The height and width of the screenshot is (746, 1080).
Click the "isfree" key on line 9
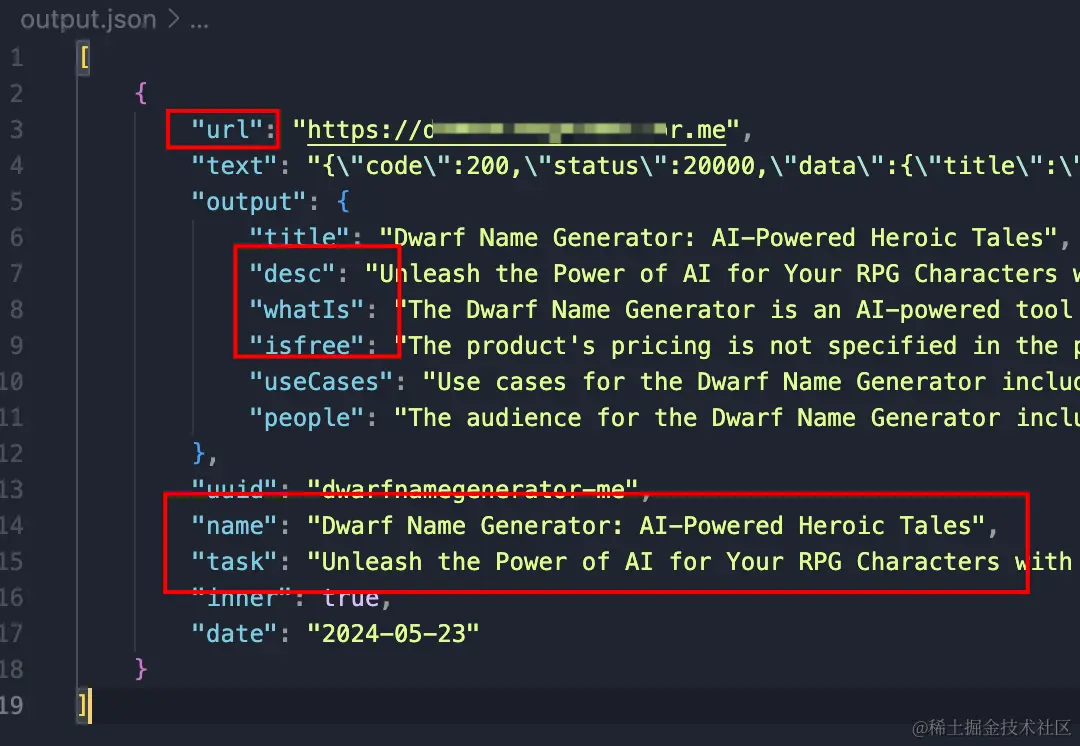[x=307, y=345]
